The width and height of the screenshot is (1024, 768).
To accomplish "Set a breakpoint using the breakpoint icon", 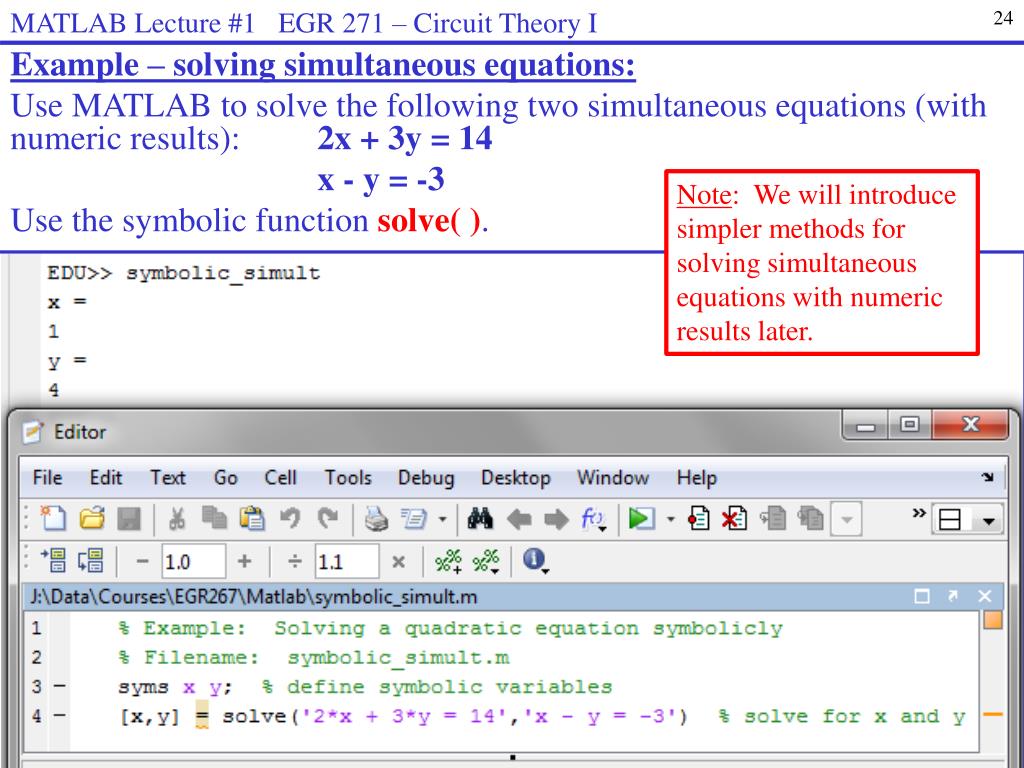I will (x=698, y=519).
